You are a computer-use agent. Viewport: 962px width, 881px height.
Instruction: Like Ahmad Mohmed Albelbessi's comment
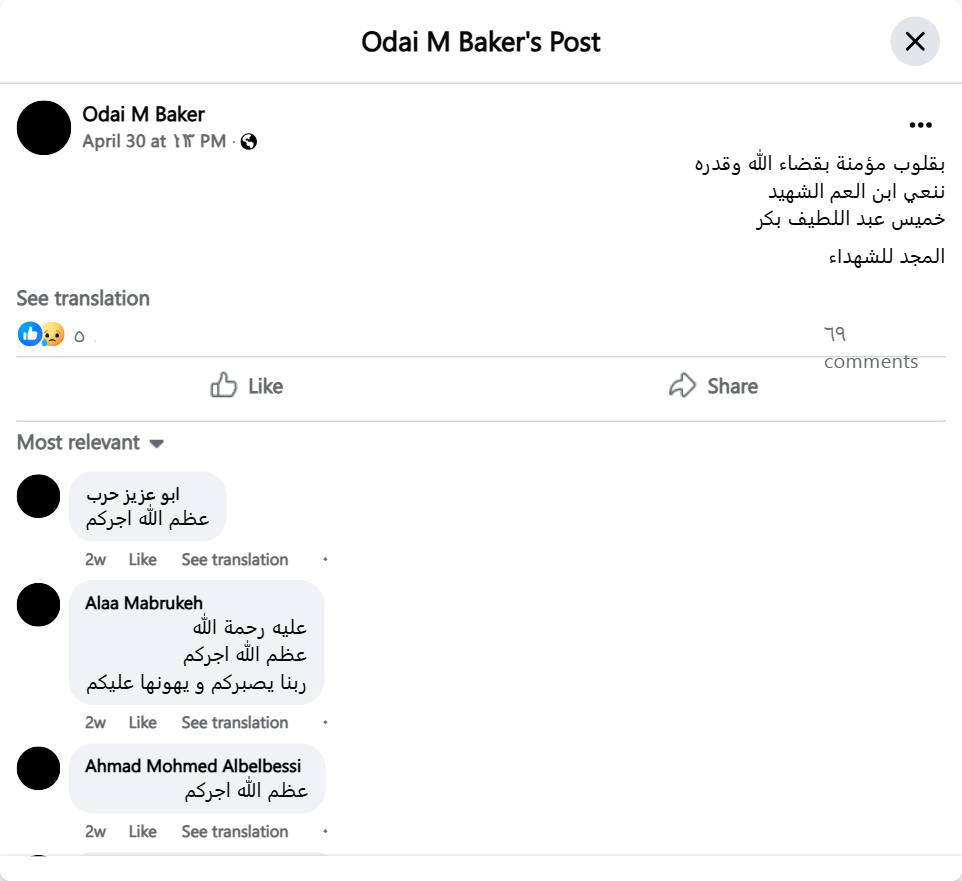[143, 831]
